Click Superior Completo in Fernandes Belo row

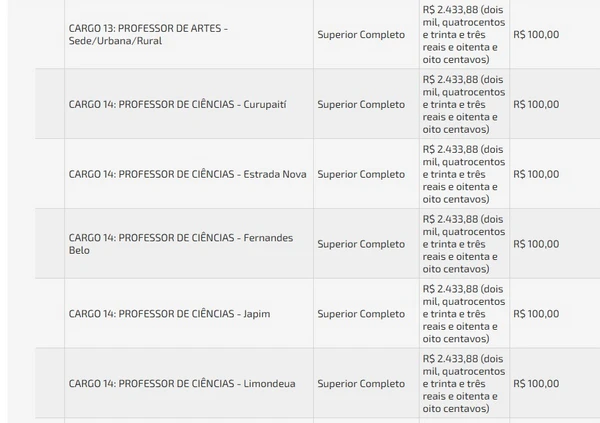click(x=361, y=244)
